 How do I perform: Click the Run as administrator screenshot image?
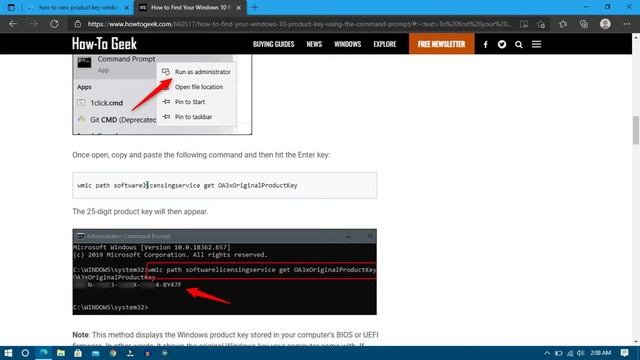162,94
